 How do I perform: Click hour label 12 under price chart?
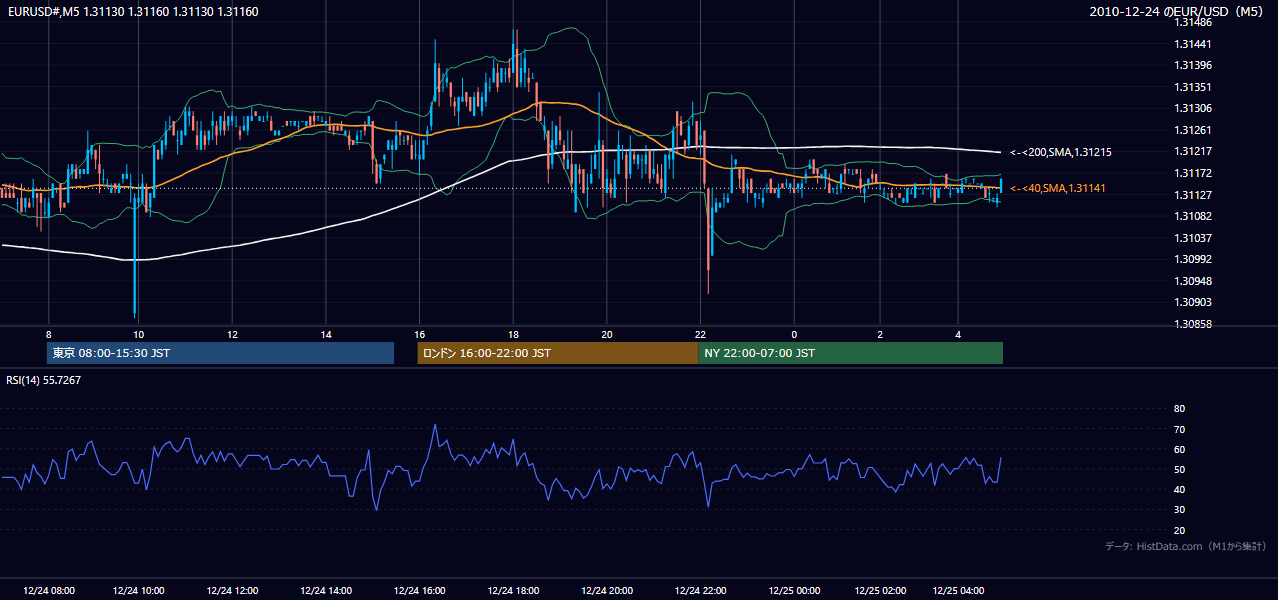(x=232, y=334)
